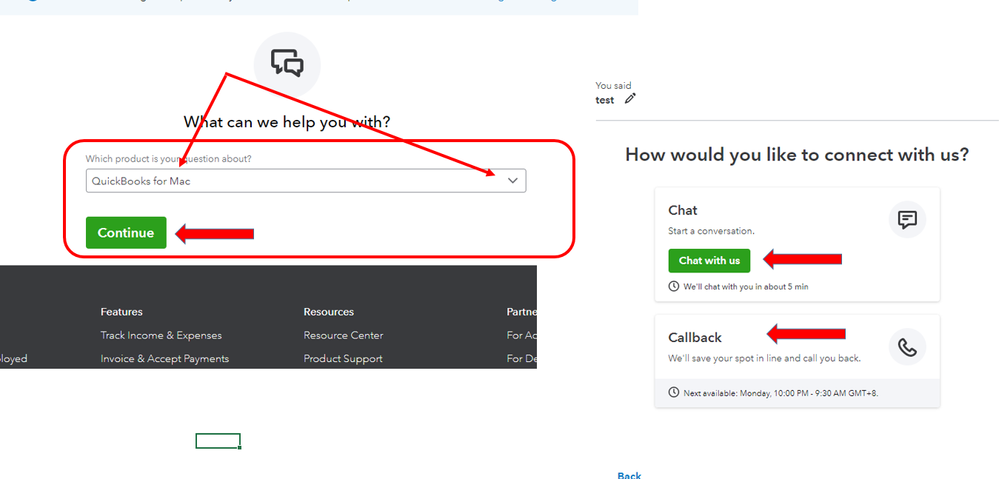
Task: Click 'How would you like to connect' heading
Action: click(797, 155)
